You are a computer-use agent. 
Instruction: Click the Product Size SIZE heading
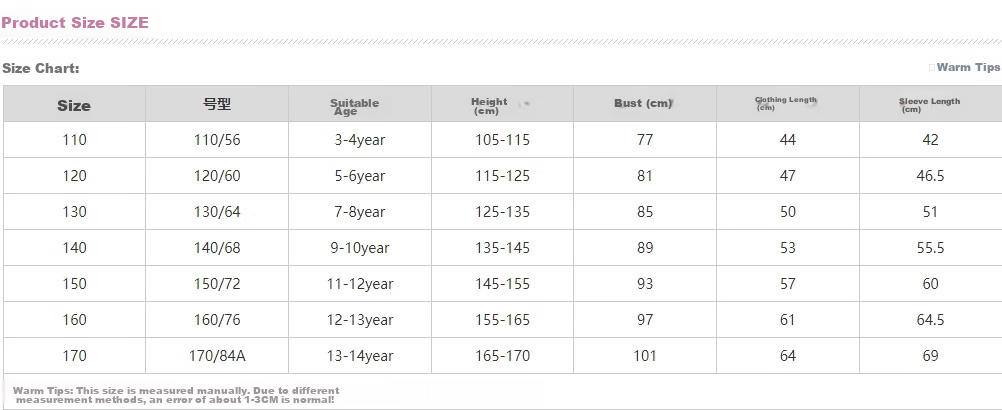pyautogui.click(x=75, y=23)
